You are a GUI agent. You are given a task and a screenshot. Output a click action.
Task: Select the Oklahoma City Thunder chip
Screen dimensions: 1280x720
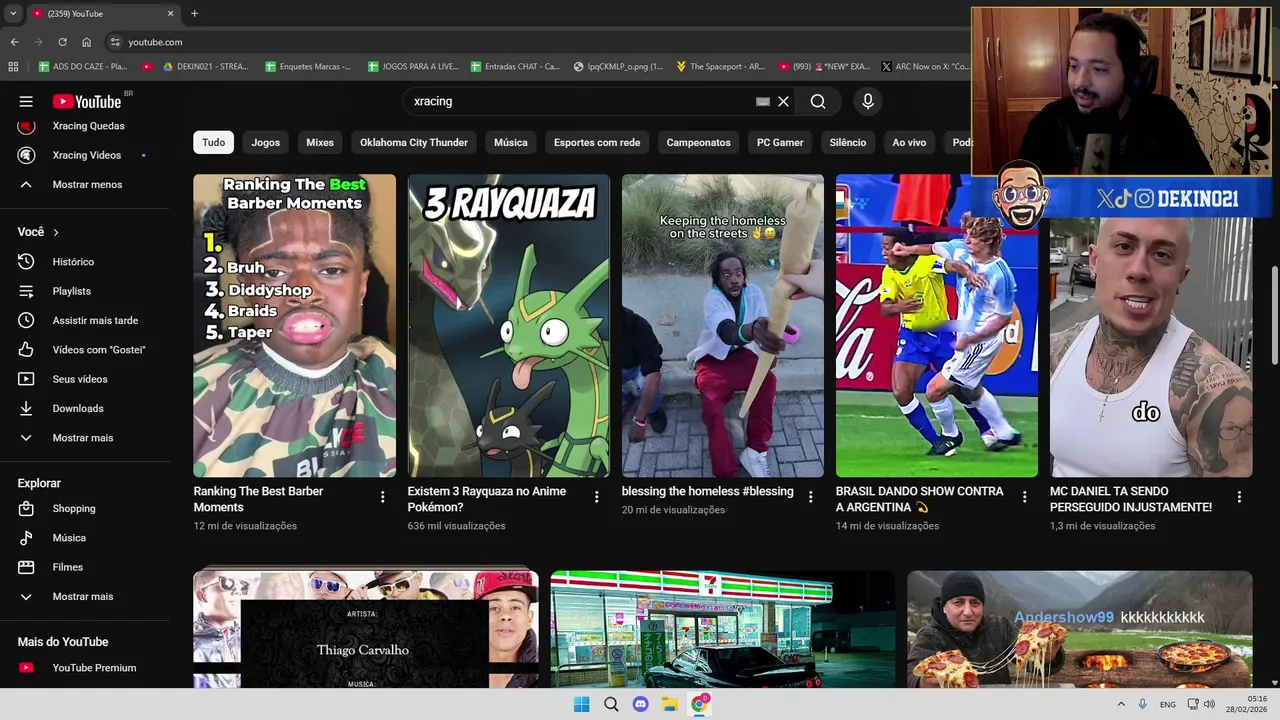click(414, 142)
